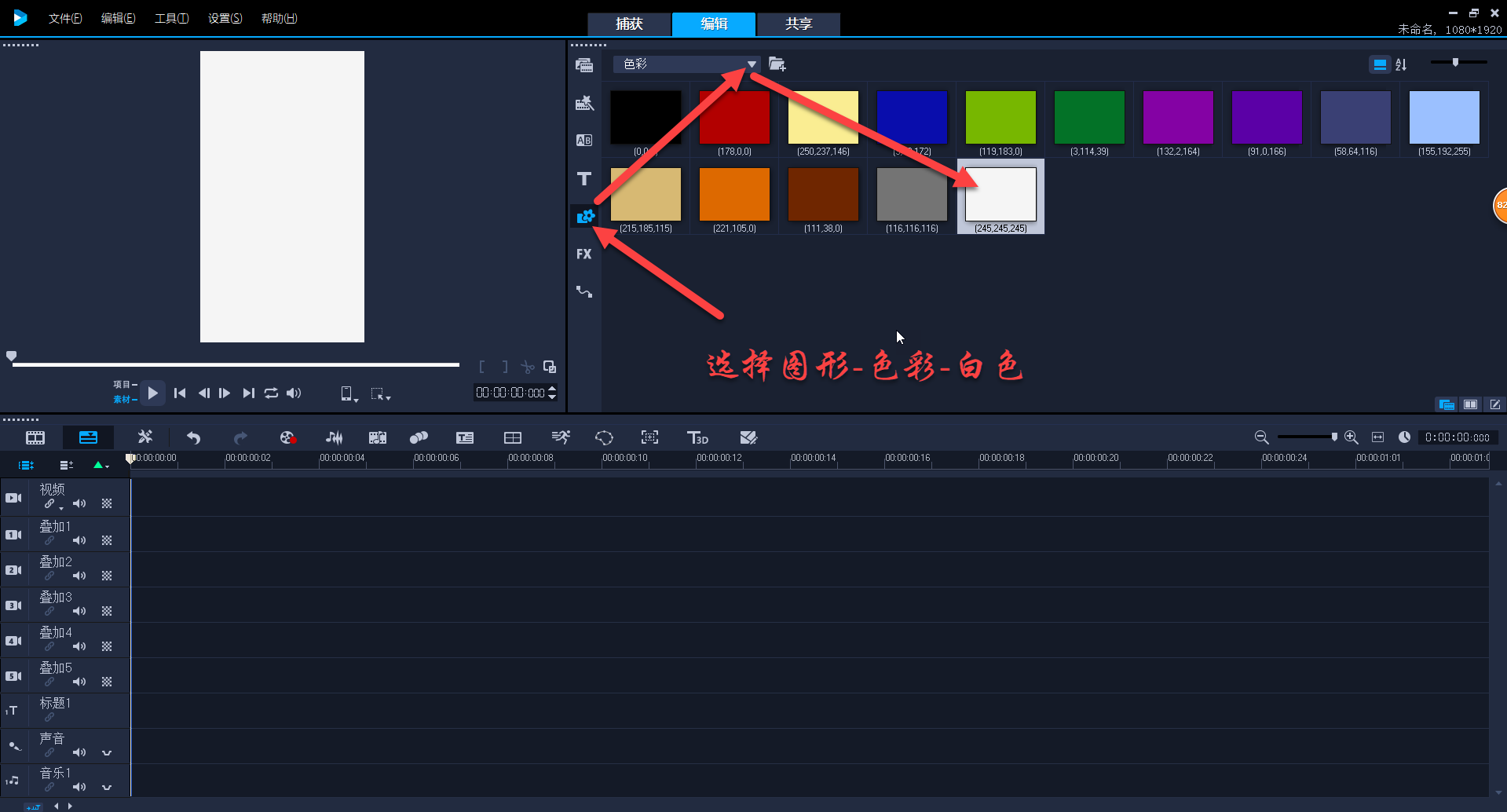The width and height of the screenshot is (1507, 812).
Task: Zoom in the timeline
Action: pyautogui.click(x=1352, y=437)
